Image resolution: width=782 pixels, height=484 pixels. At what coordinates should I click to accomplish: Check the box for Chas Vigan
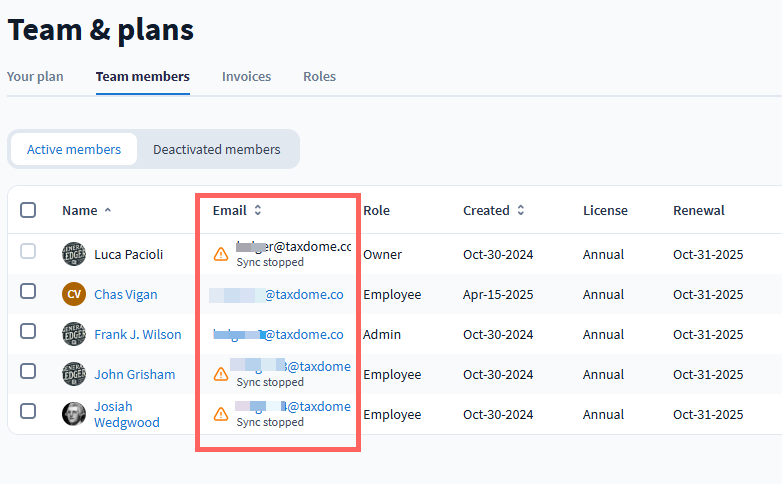coord(28,291)
